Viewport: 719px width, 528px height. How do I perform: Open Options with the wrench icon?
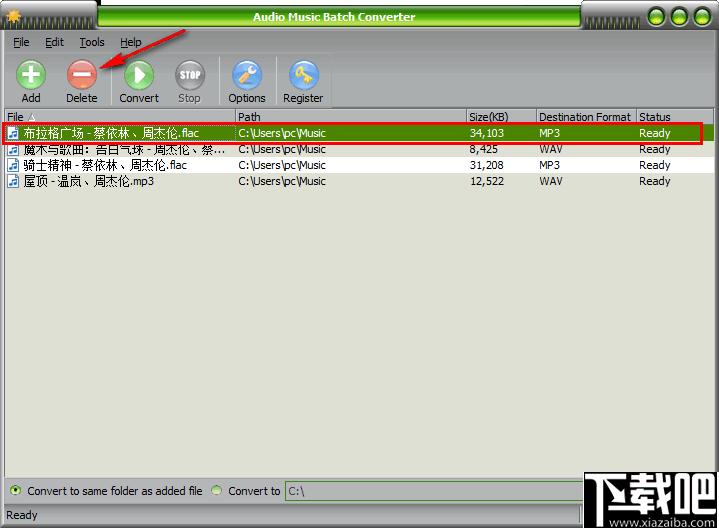pos(247,75)
